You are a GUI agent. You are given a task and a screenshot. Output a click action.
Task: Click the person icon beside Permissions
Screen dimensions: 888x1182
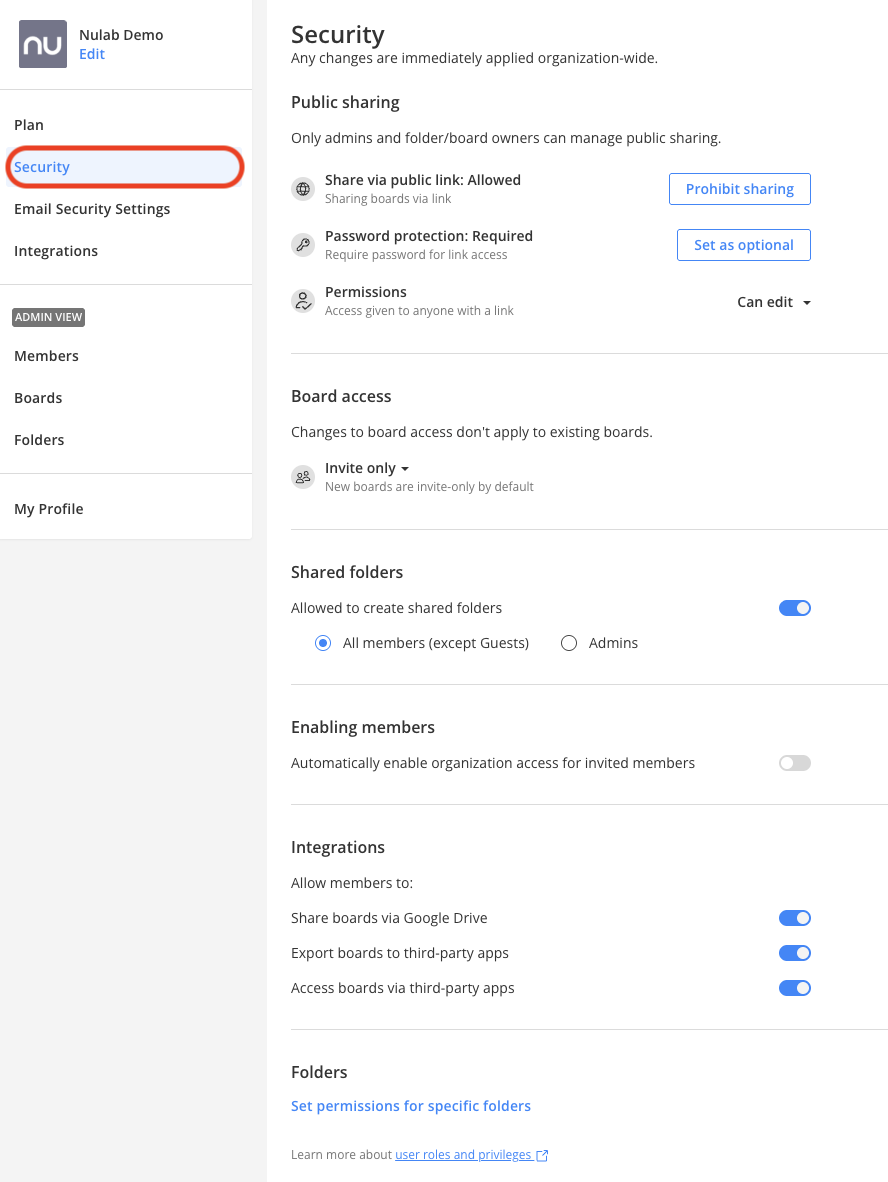tap(303, 301)
